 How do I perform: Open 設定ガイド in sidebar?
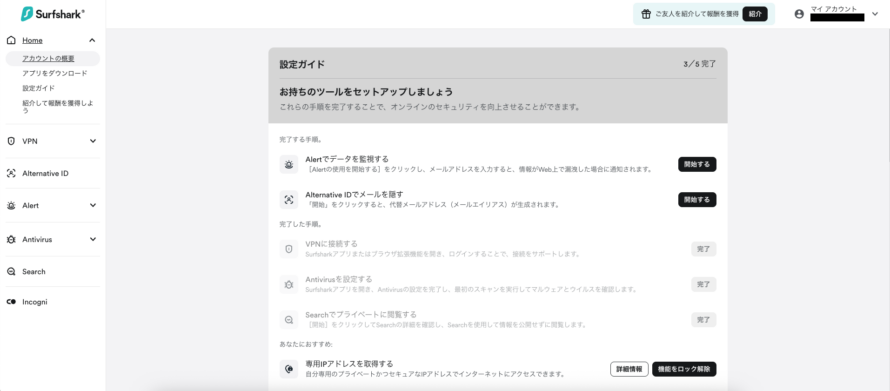(x=39, y=88)
